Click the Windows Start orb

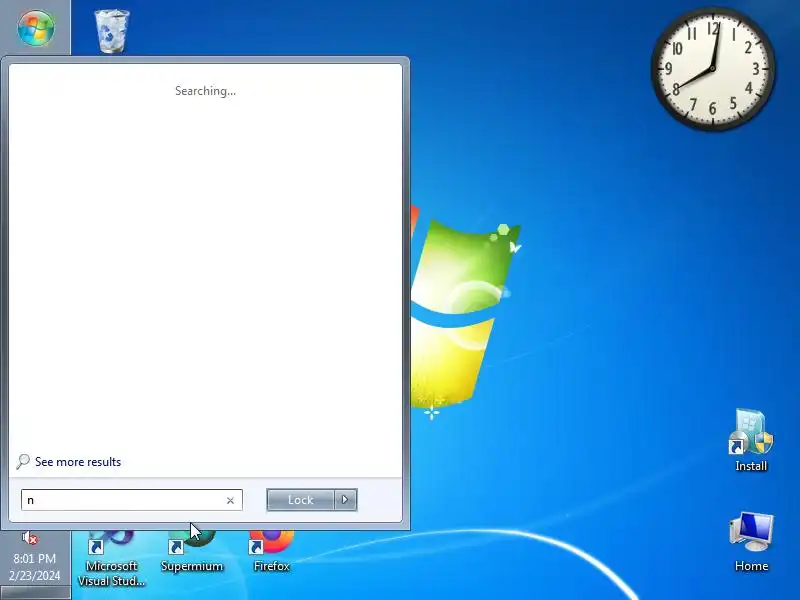click(x=36, y=27)
